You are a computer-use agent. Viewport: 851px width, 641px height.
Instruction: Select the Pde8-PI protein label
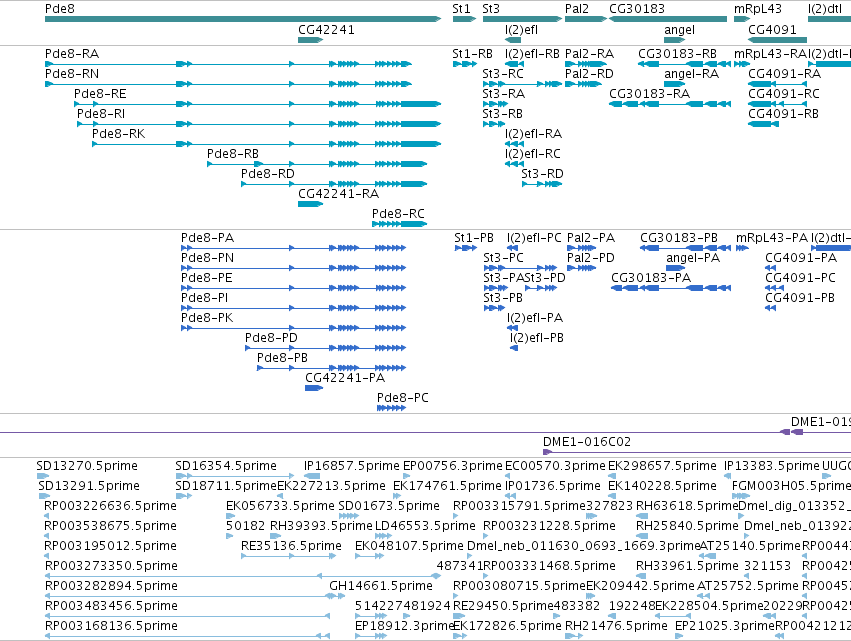pyautogui.click(x=205, y=298)
